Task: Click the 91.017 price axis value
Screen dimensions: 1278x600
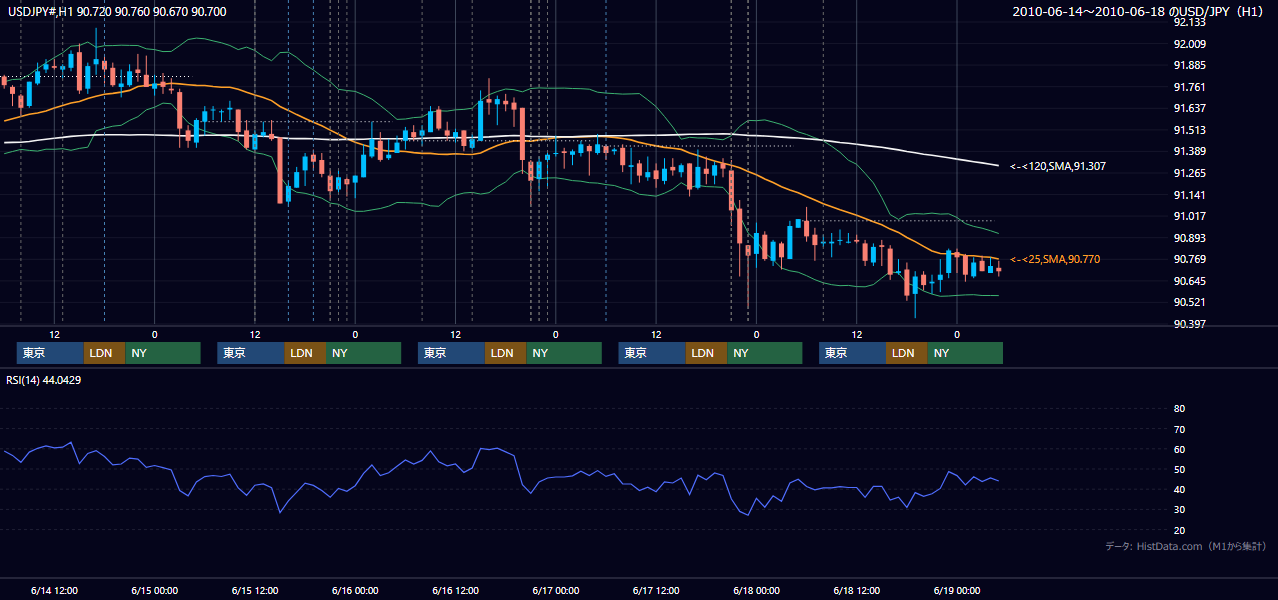Action: 1189,216
